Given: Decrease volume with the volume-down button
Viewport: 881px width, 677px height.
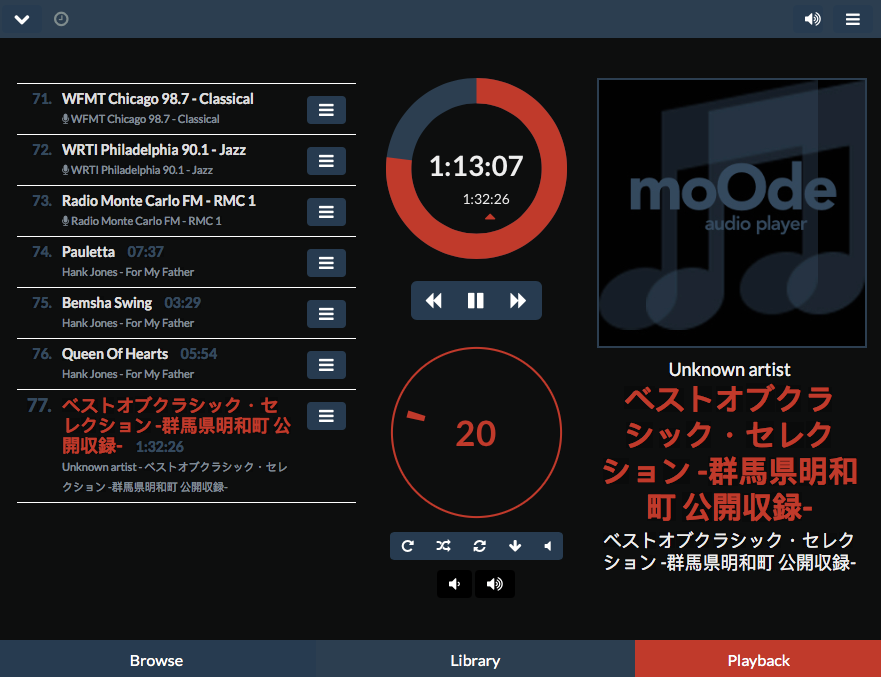Looking at the screenshot, I should coord(455,584).
